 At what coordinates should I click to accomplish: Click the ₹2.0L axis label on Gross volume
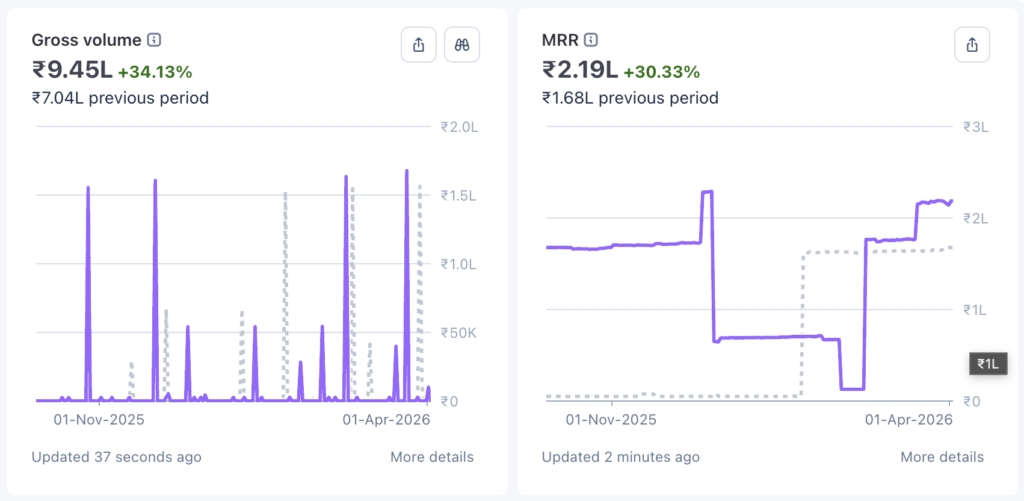460,127
